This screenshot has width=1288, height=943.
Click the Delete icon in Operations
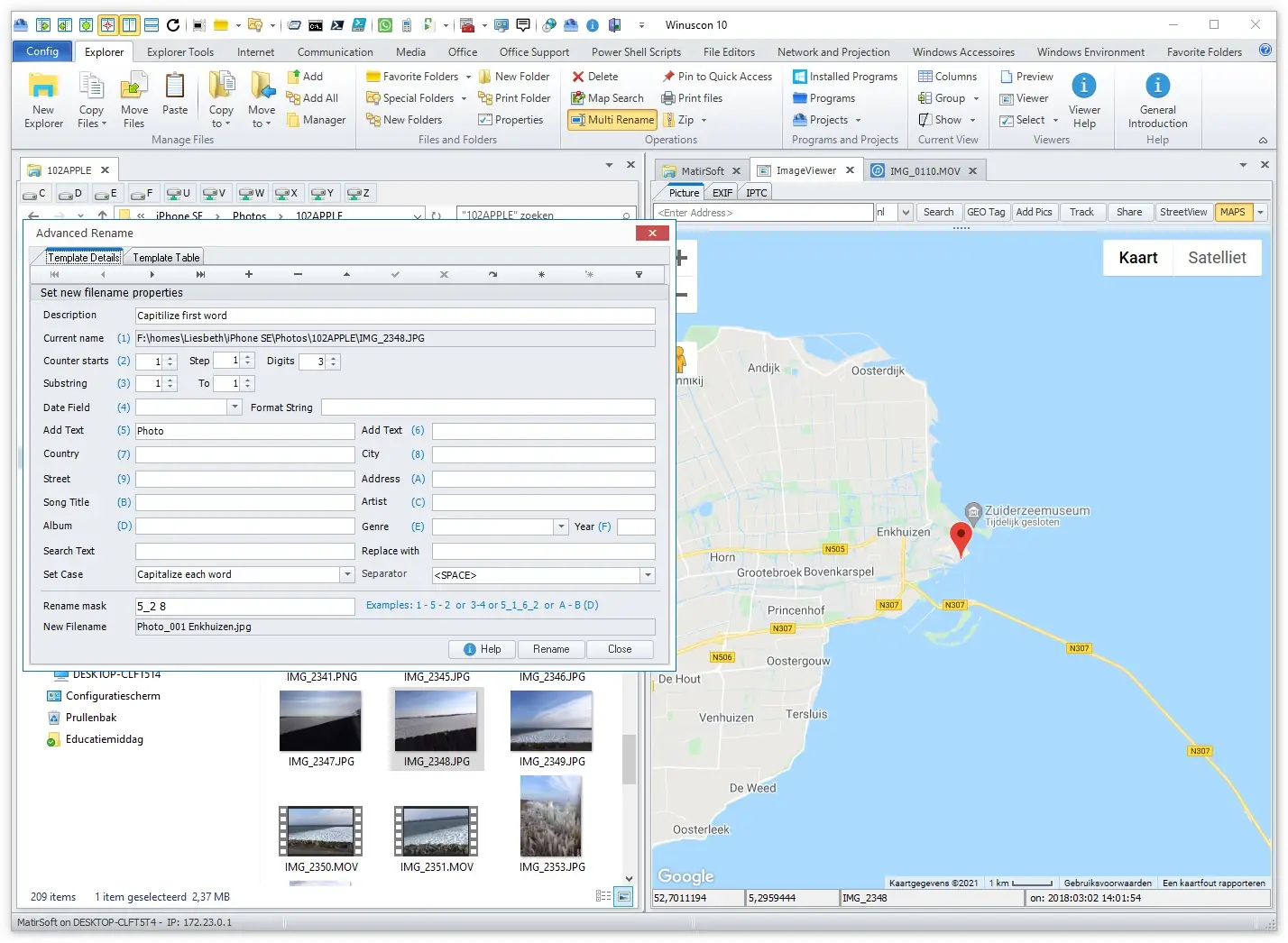coord(595,77)
